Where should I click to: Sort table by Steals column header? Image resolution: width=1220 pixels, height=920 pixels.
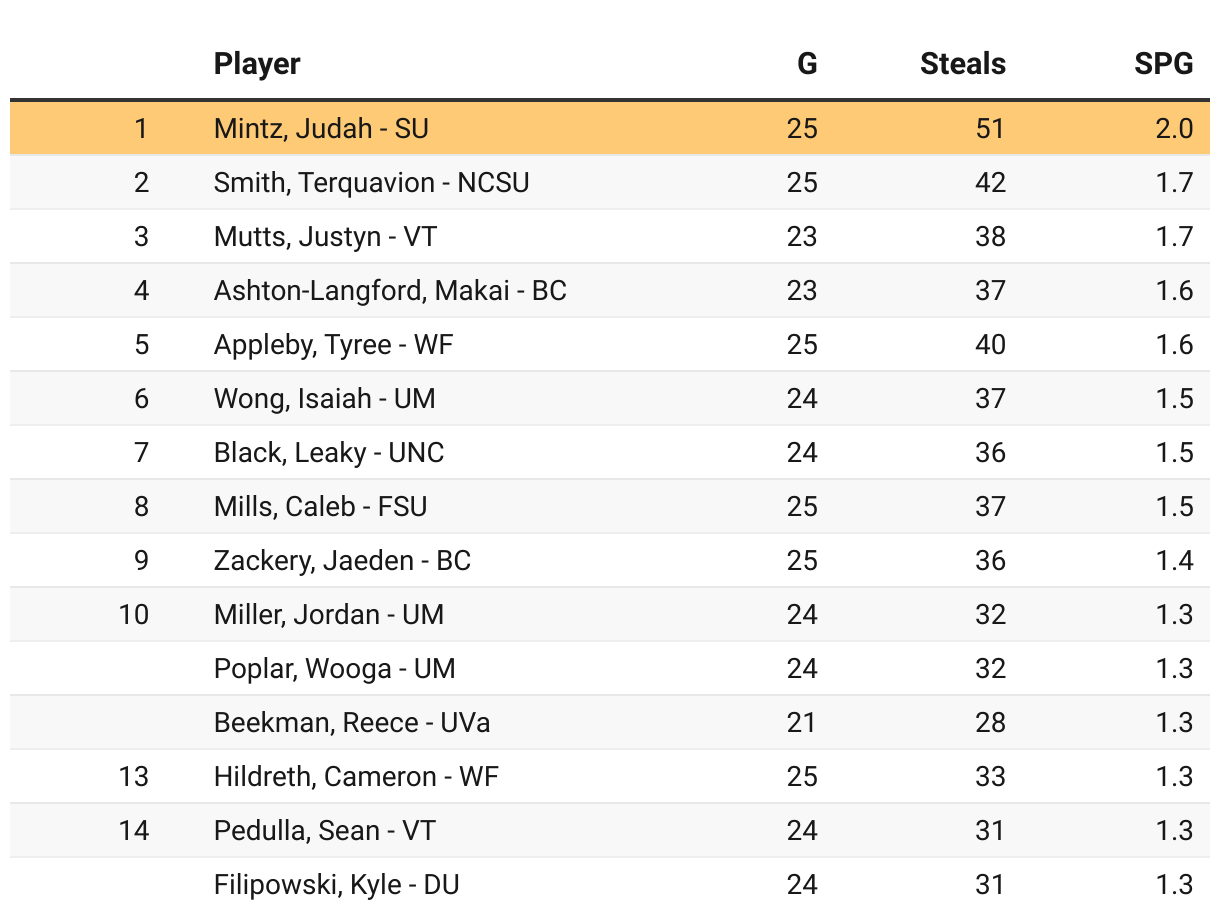pos(962,64)
